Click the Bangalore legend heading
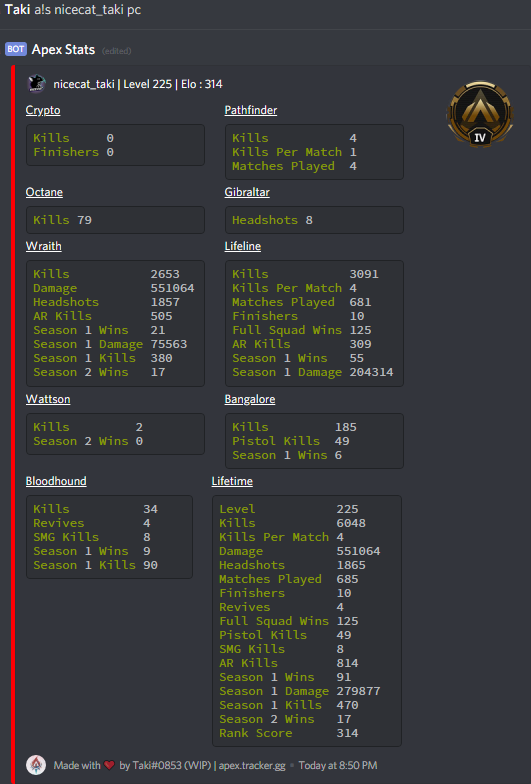531x784 pixels. [x=250, y=399]
